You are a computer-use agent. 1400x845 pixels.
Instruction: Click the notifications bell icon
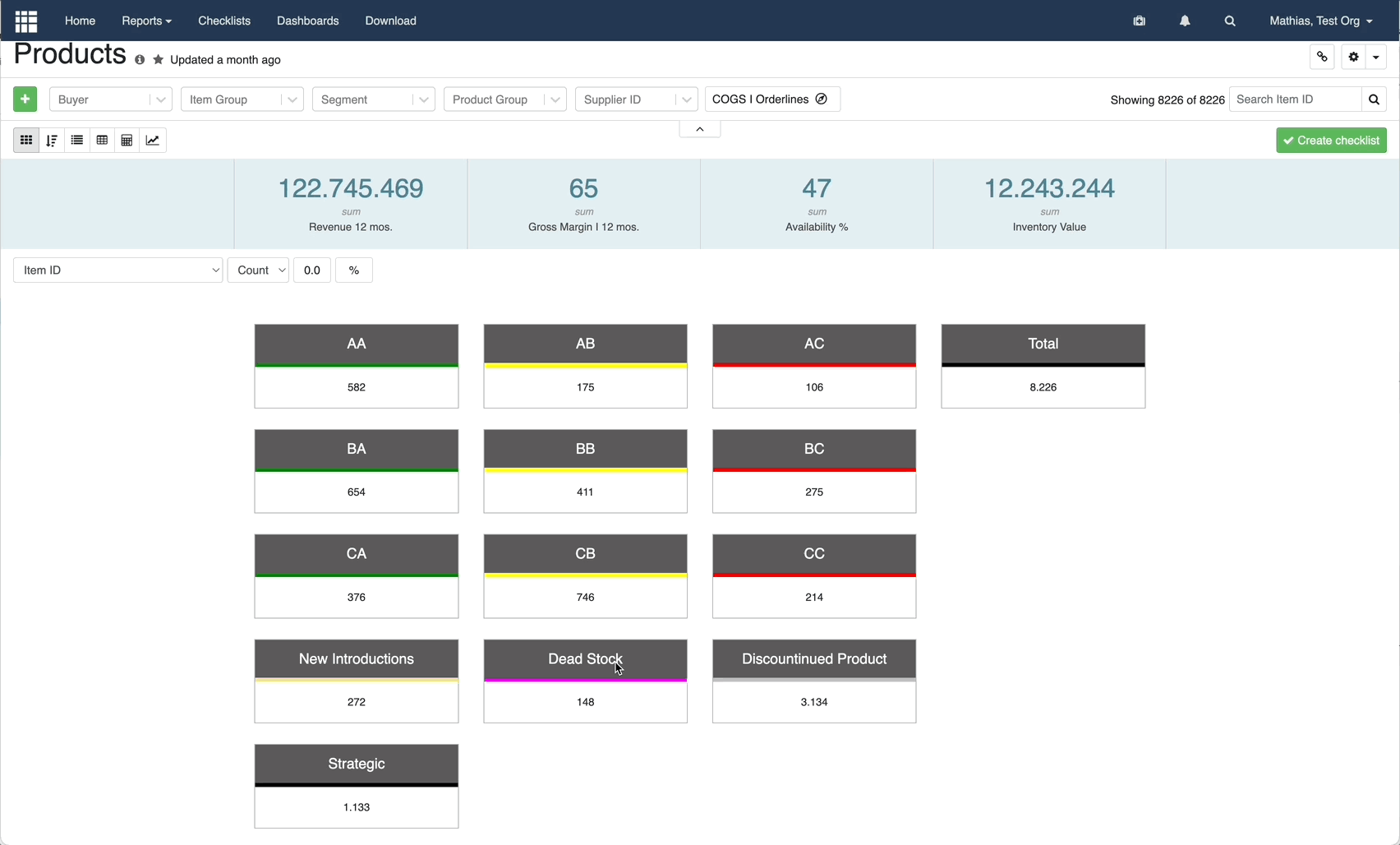(1185, 21)
